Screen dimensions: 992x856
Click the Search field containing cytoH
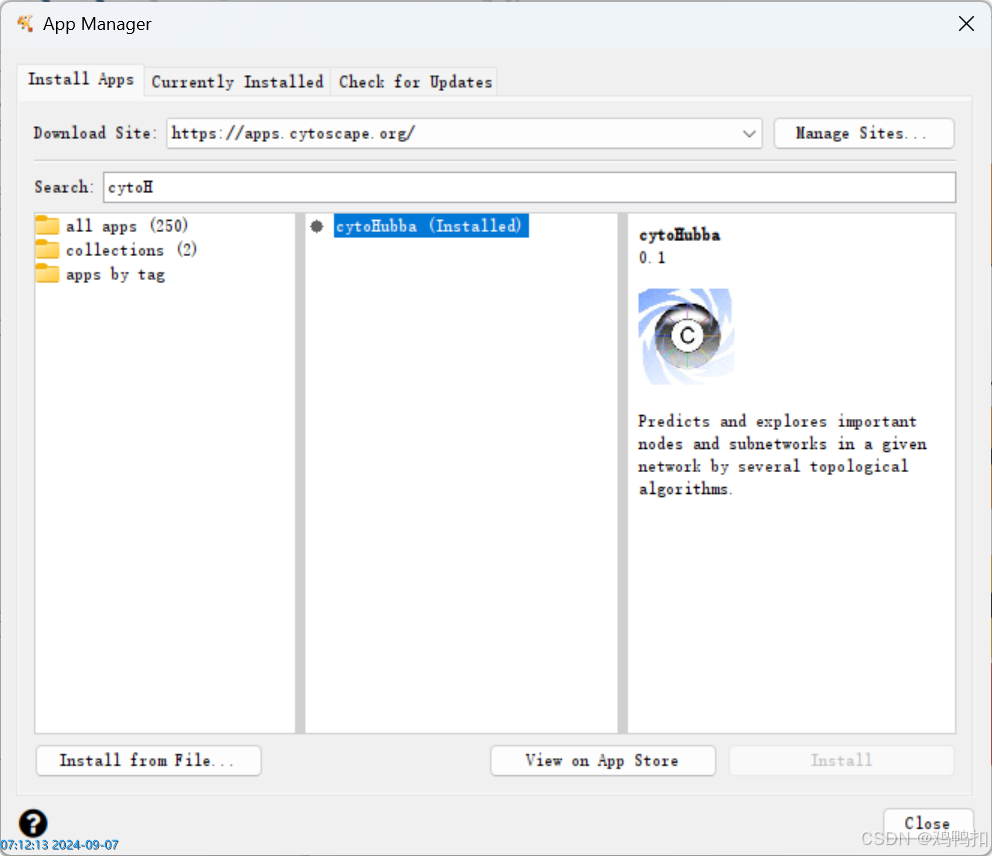530,187
